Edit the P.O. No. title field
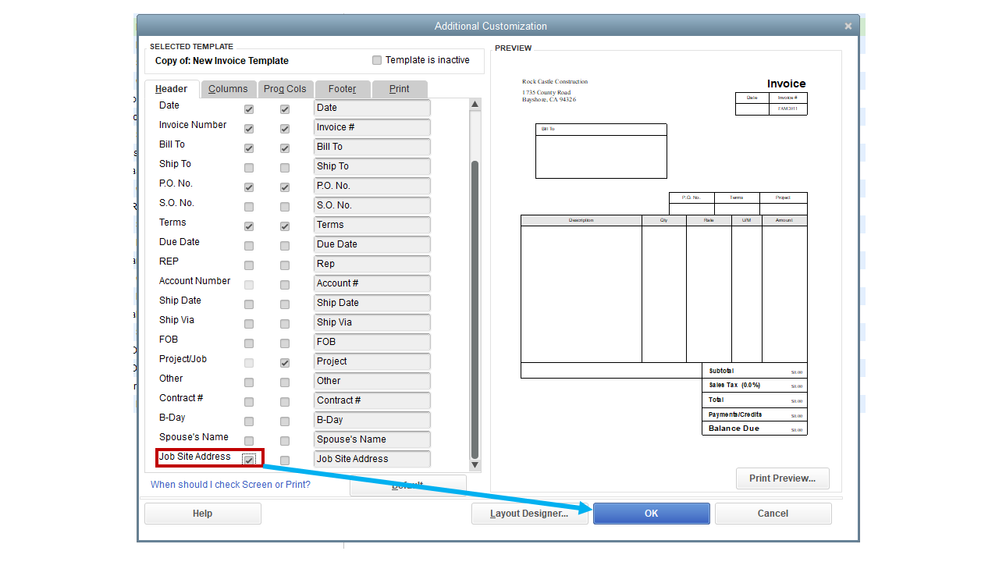The width and height of the screenshot is (999, 562). point(372,186)
